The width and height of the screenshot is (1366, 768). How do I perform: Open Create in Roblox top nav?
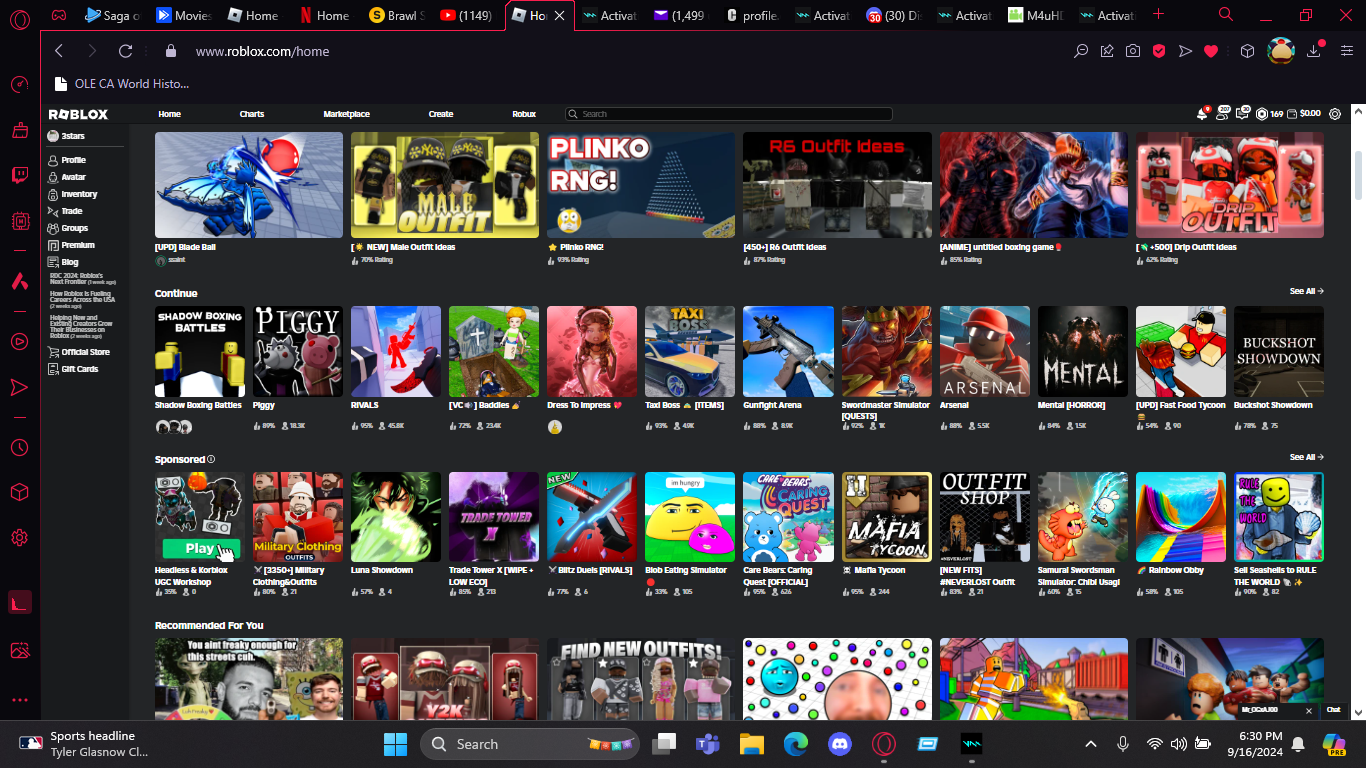click(x=441, y=114)
